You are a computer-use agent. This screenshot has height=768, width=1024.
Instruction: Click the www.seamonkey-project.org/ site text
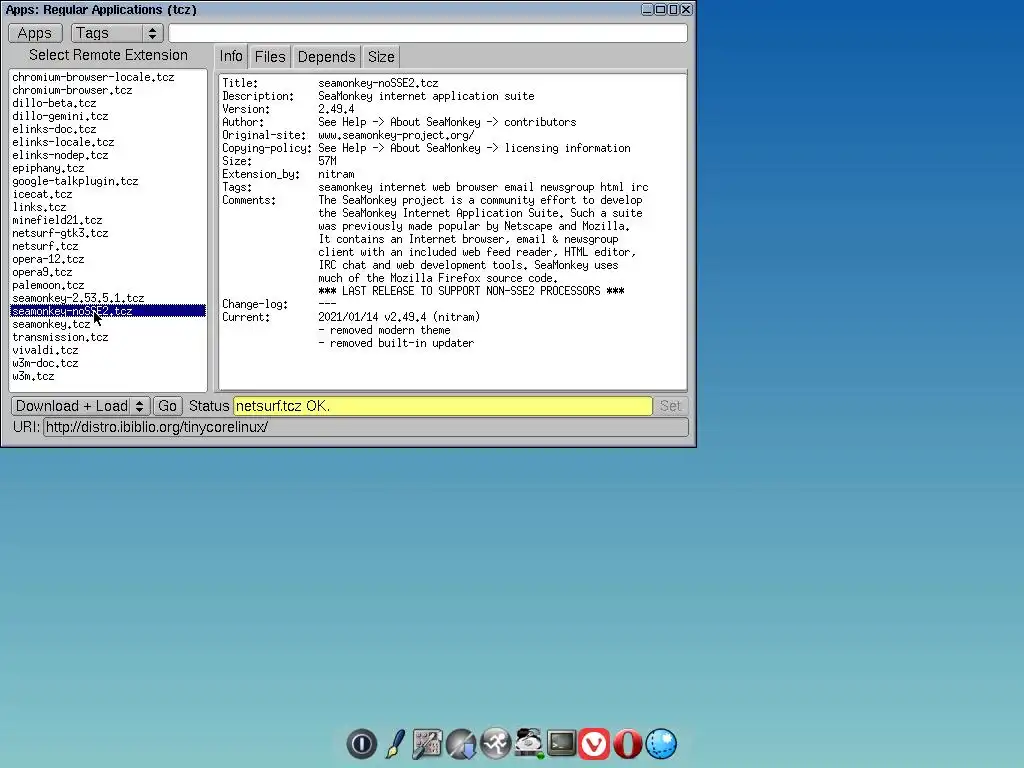(x=396, y=135)
